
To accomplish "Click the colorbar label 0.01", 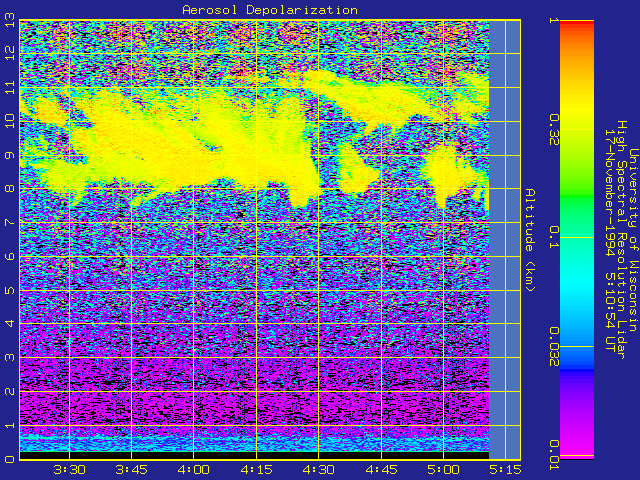I will point(554,455).
